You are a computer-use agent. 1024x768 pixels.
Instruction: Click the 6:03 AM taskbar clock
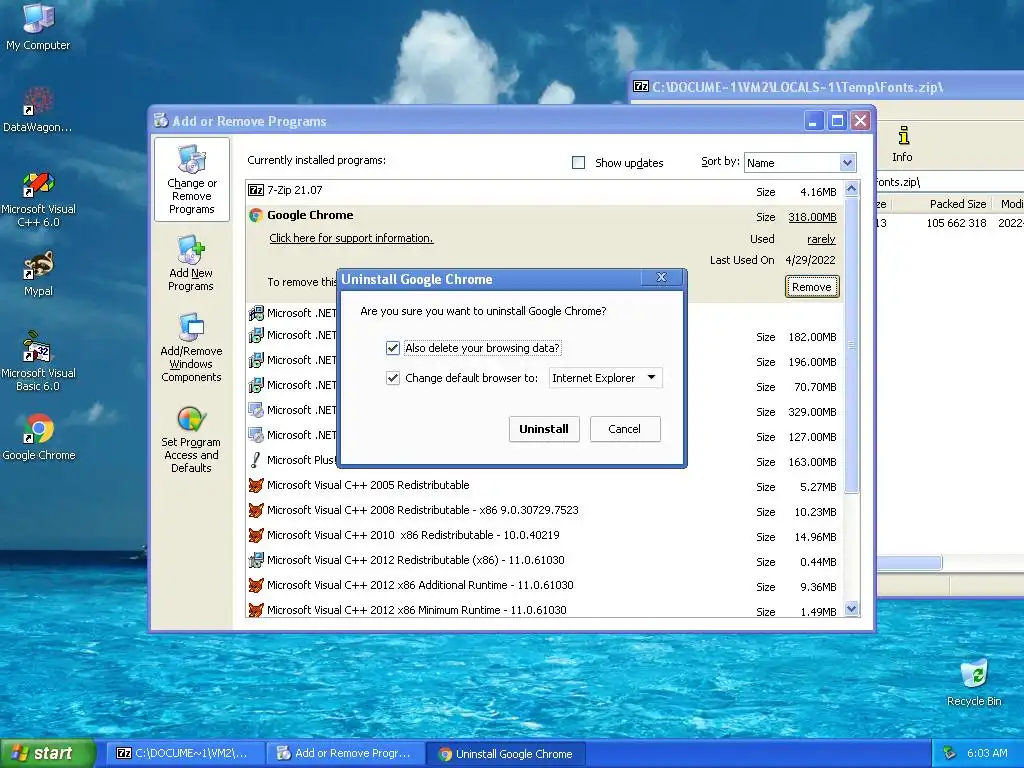pyautogui.click(x=987, y=753)
